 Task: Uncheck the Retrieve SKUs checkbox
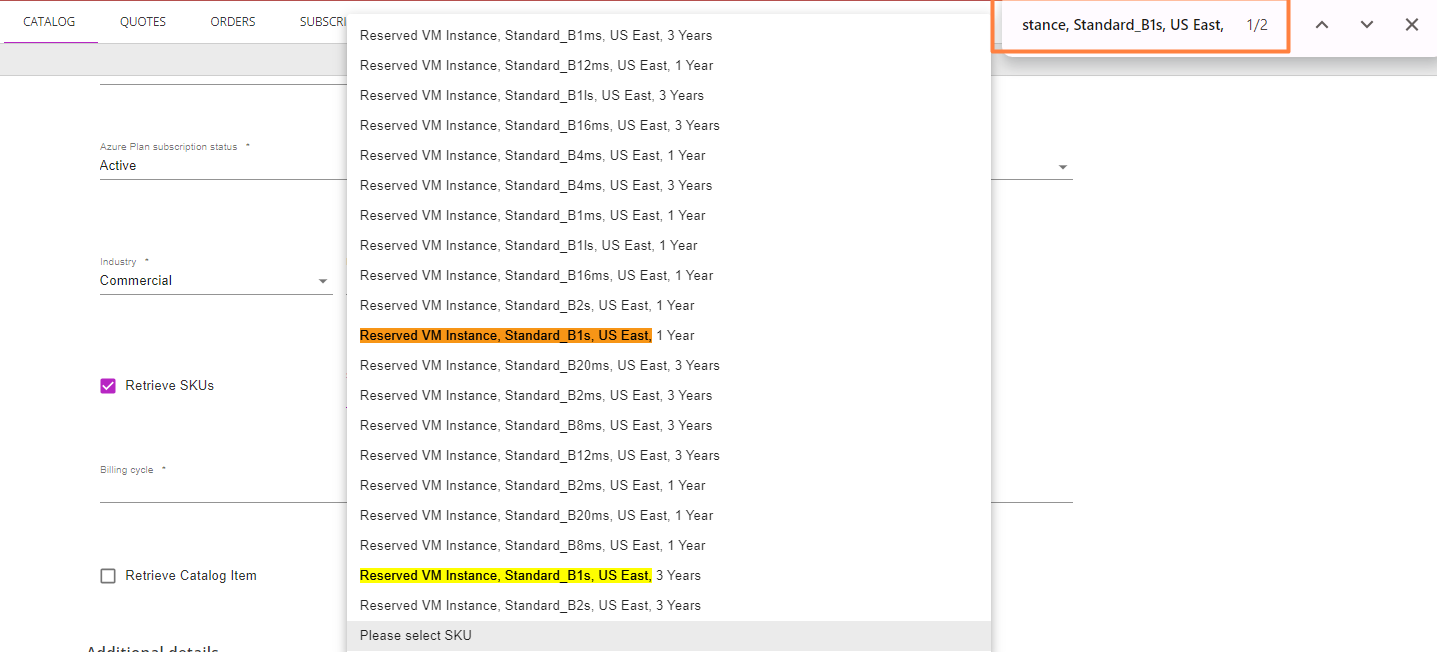pos(108,386)
